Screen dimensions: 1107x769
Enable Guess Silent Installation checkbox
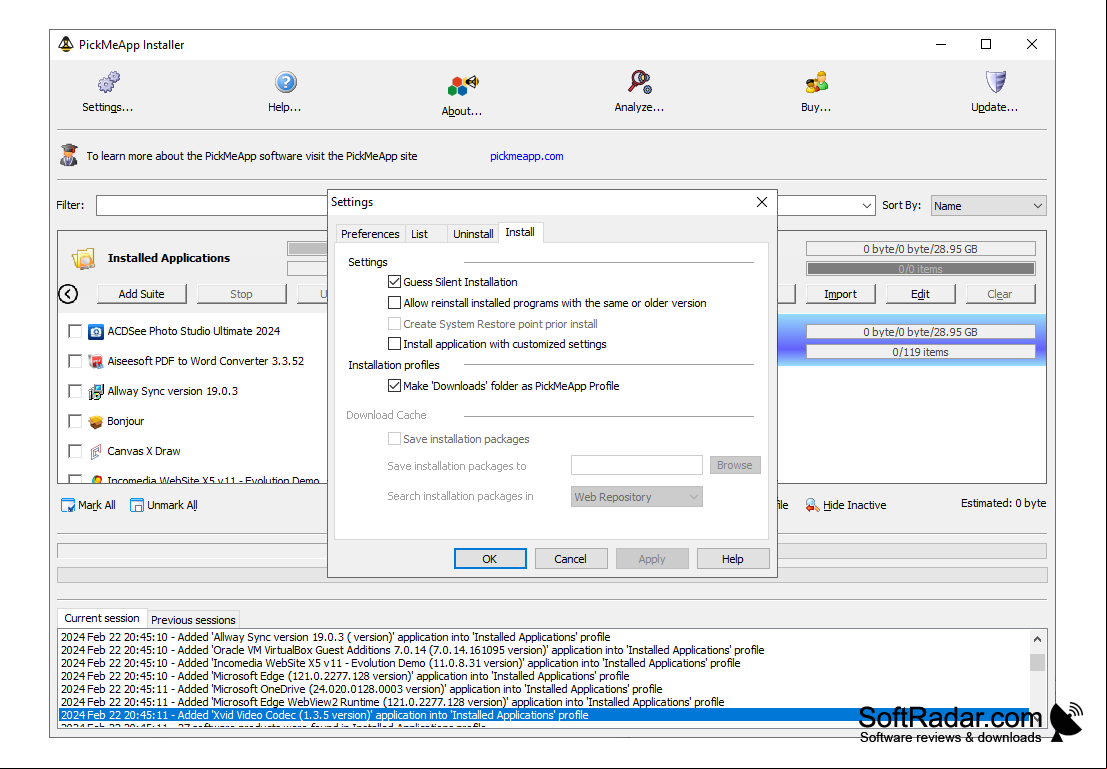(x=394, y=282)
